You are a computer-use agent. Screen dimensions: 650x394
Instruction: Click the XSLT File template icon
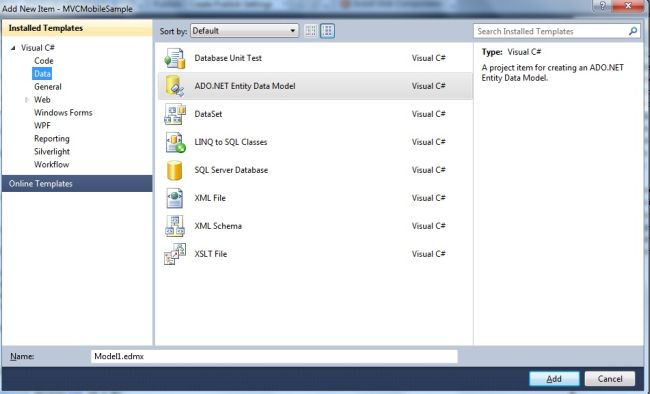pyautogui.click(x=175, y=254)
